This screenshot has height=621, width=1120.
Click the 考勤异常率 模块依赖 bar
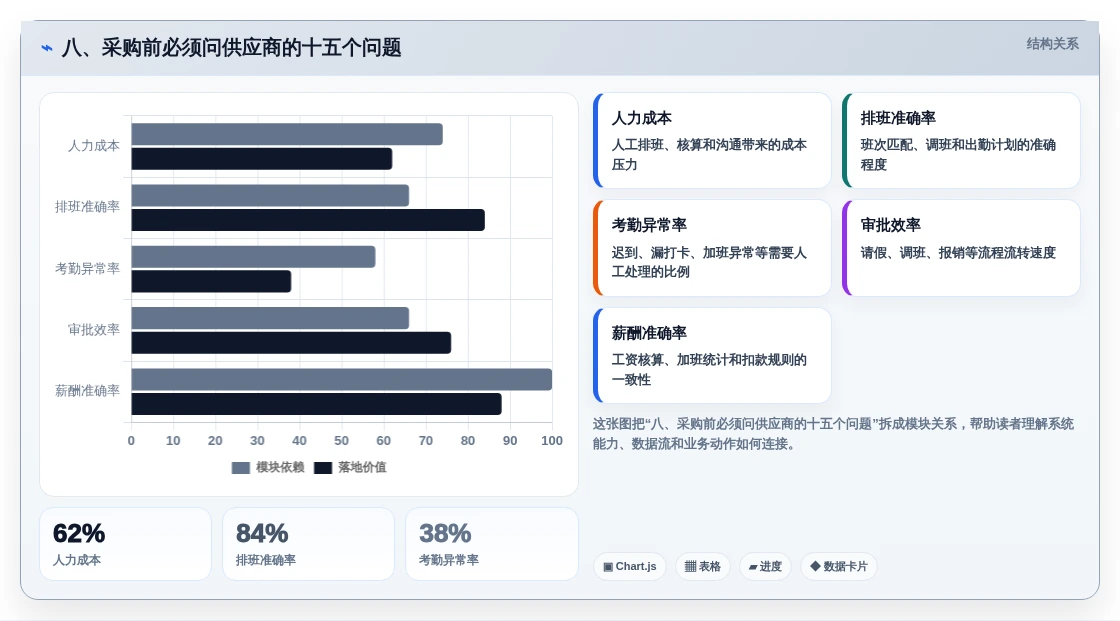tap(253, 257)
